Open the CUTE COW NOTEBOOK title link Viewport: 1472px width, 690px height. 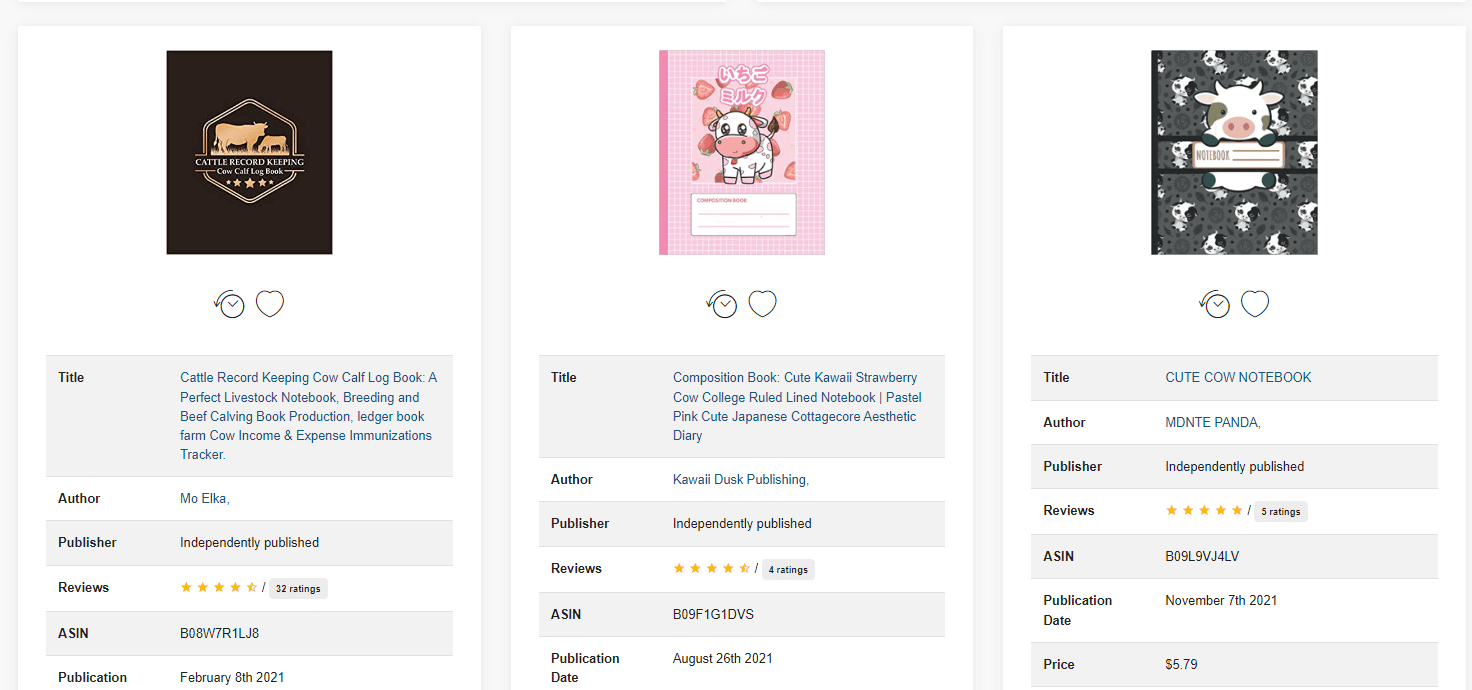[1238, 377]
